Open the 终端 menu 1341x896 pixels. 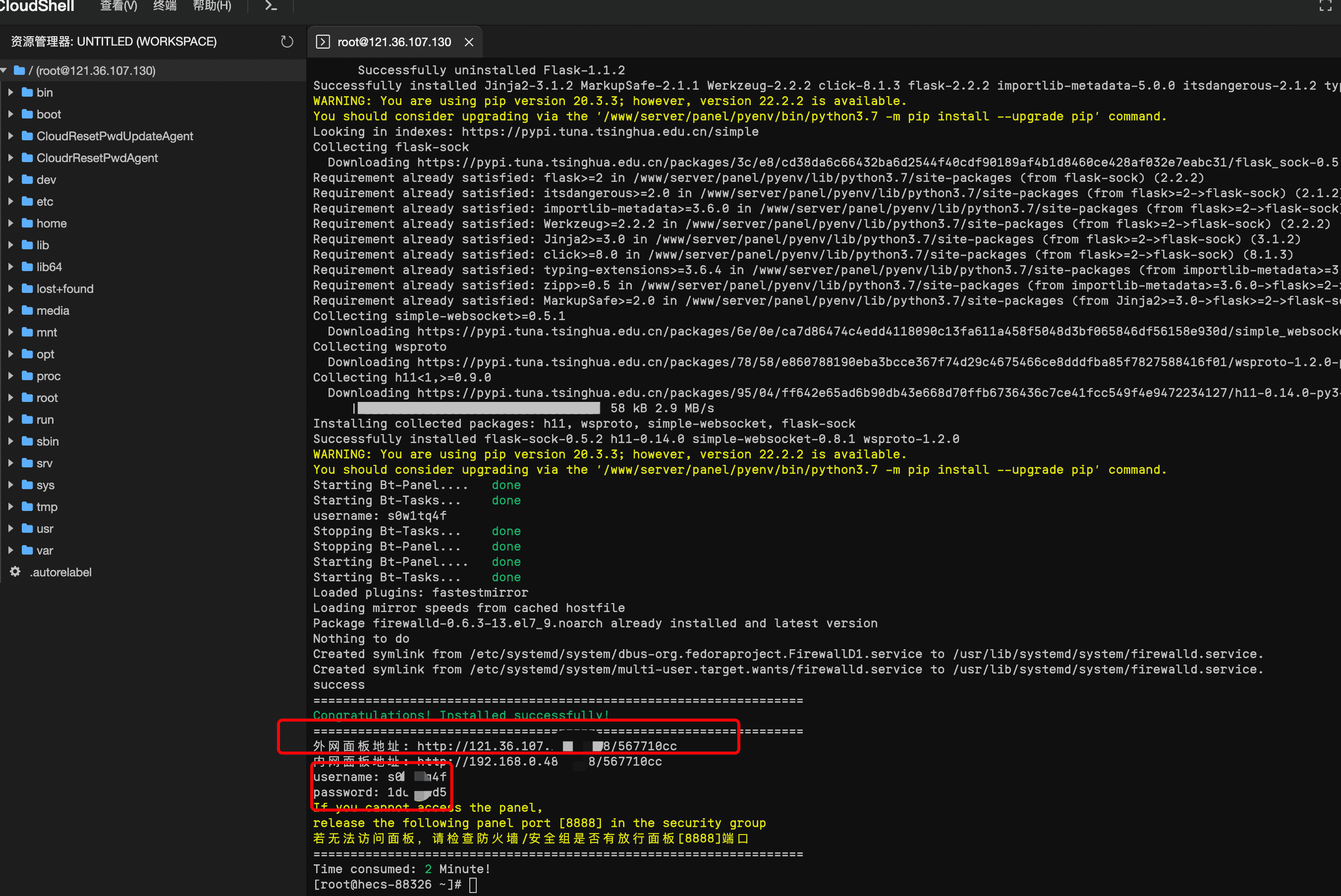(x=165, y=6)
